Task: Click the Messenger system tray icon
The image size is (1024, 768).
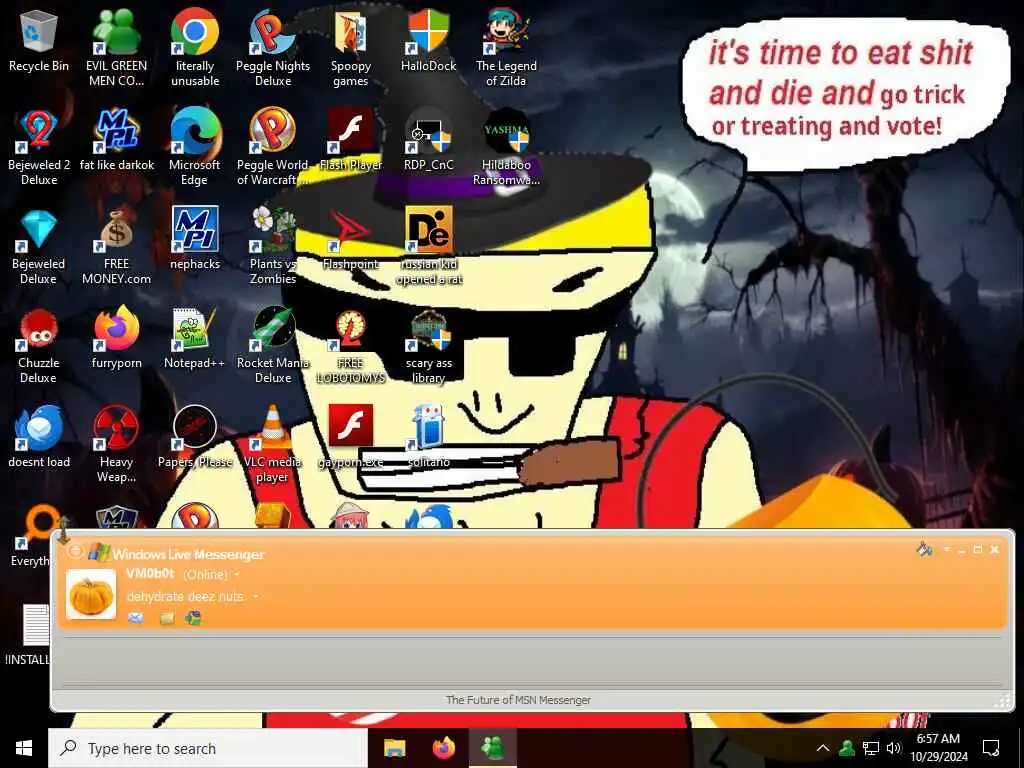Action: (847, 748)
